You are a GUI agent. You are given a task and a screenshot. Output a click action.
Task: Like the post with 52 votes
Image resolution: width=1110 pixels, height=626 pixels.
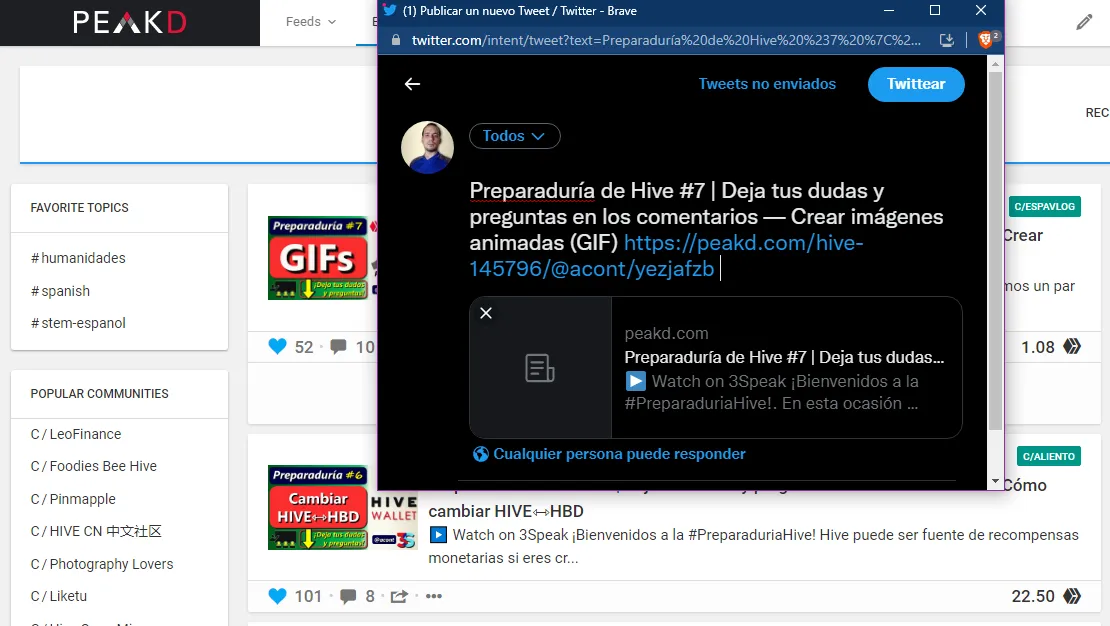pos(278,346)
